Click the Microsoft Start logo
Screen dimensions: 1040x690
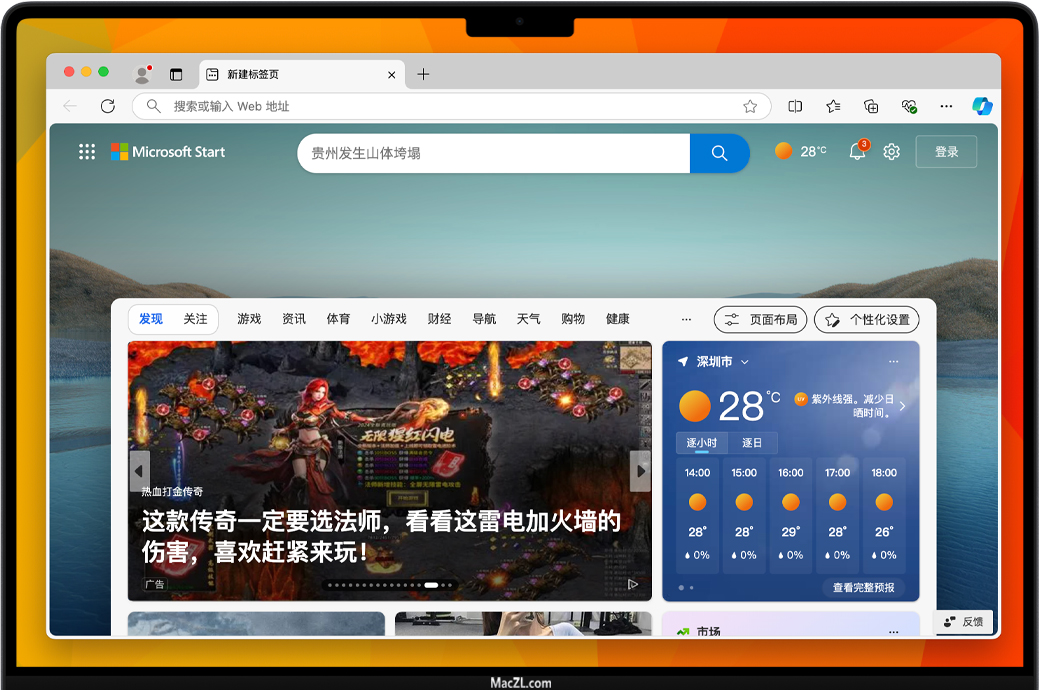168,152
